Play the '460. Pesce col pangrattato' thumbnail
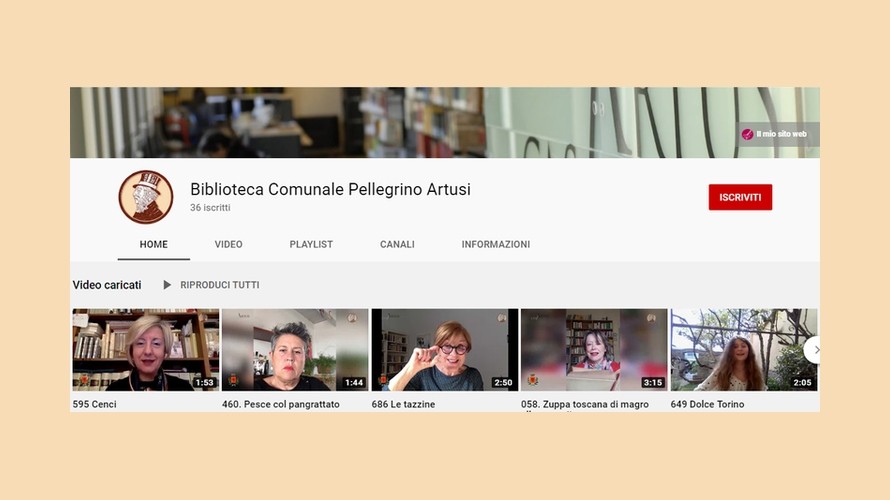890x500 pixels. coord(295,349)
